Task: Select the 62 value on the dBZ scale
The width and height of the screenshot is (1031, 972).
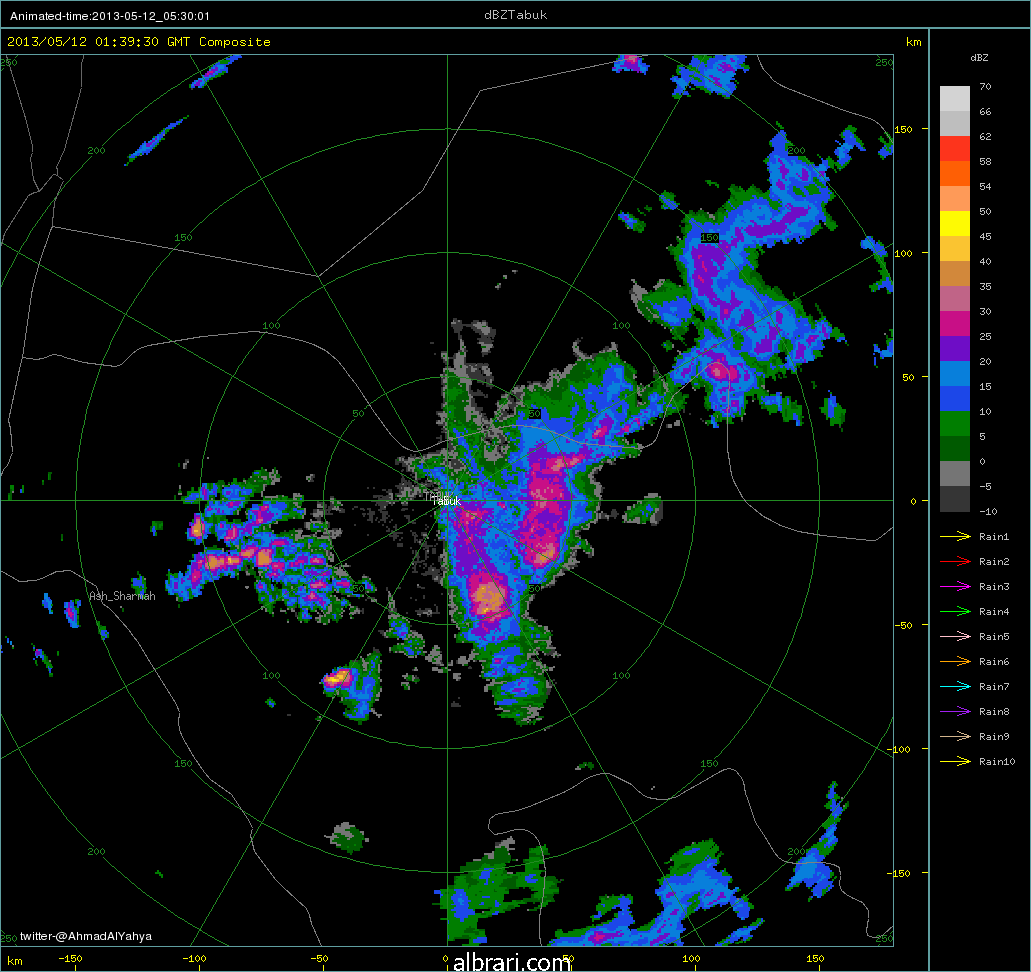Action: pyautogui.click(x=985, y=136)
